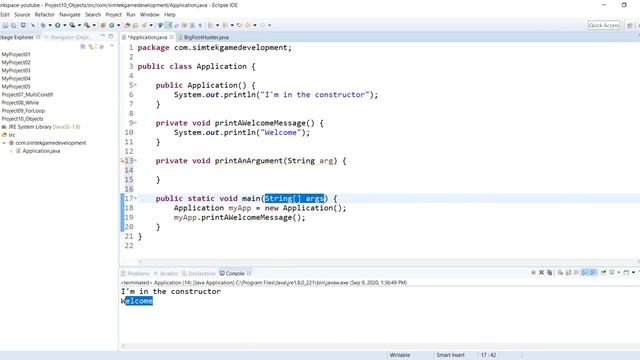Terminate the launch from Console toolbar

(x=533, y=272)
